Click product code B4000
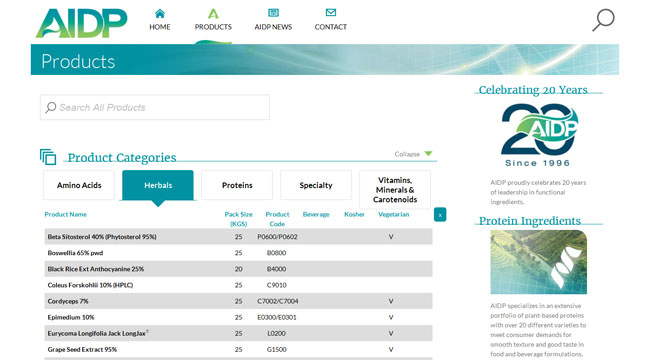650x360 pixels. point(276,269)
